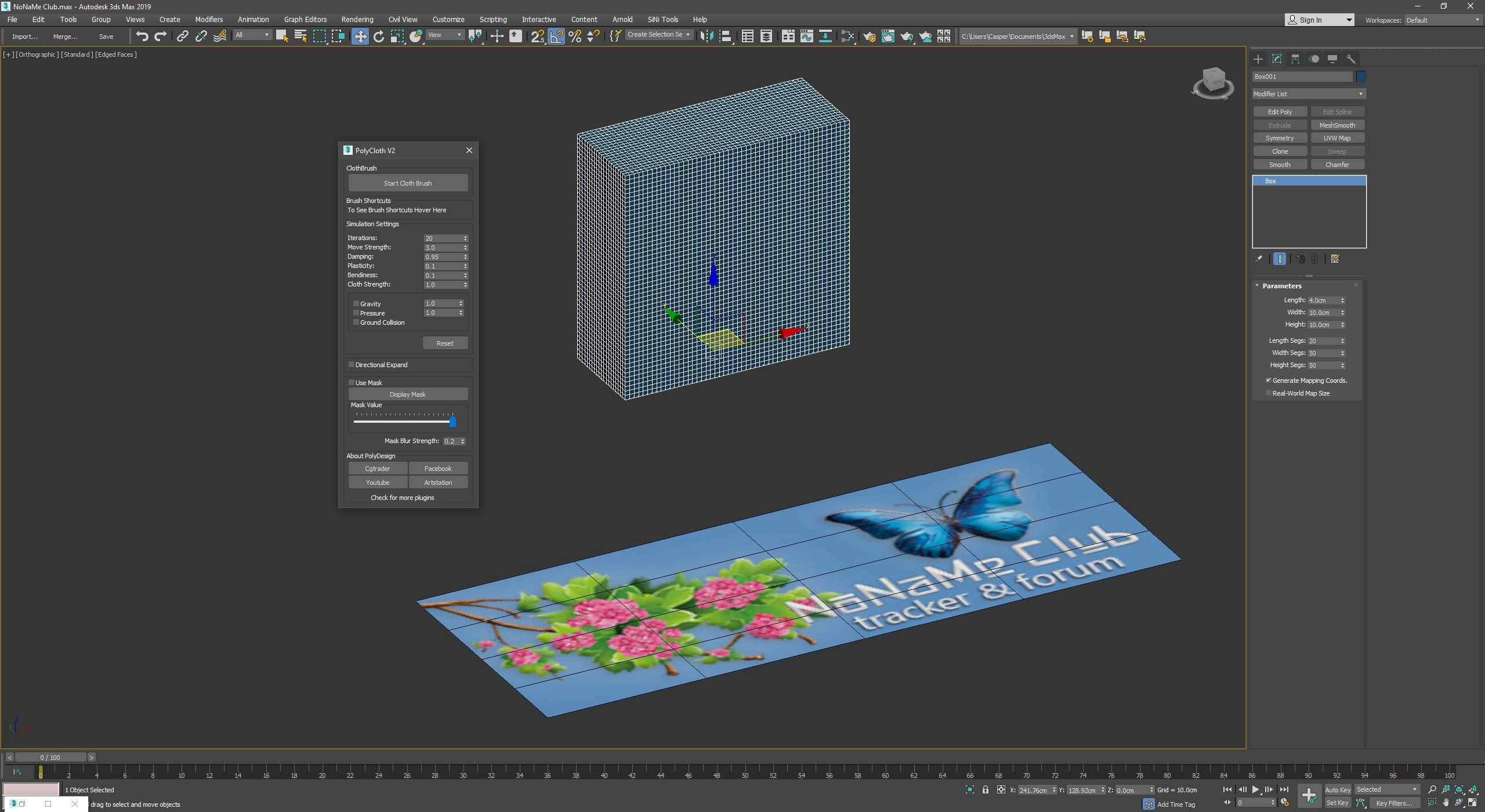
Task: Open Select by Name list icon
Action: coord(300,36)
